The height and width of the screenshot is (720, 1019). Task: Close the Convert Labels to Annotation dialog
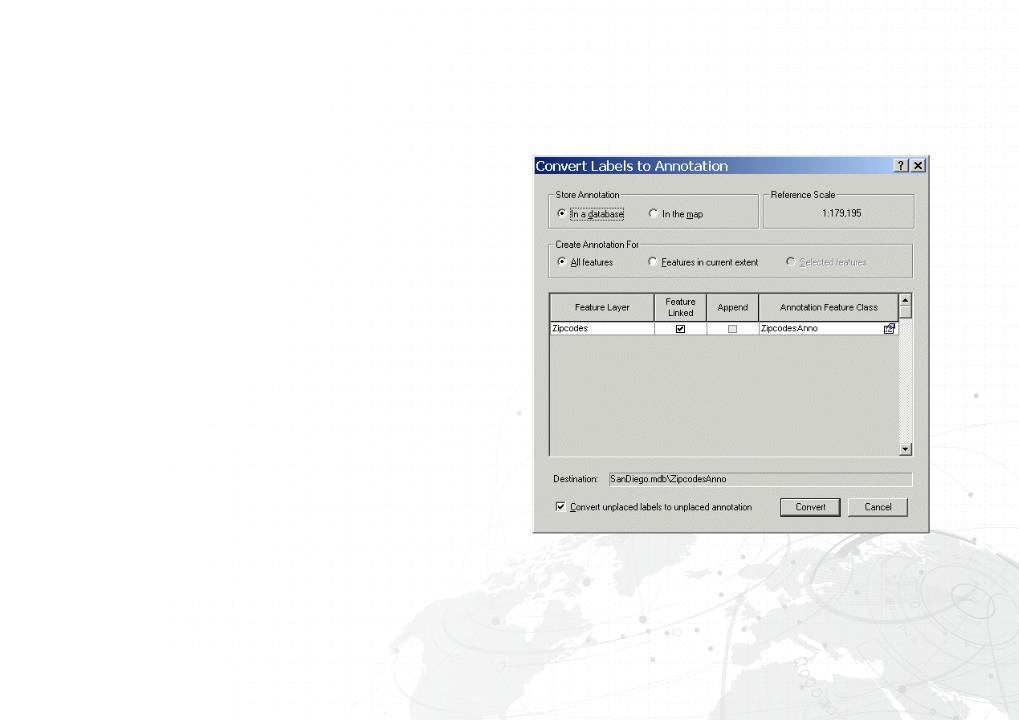coord(918,166)
